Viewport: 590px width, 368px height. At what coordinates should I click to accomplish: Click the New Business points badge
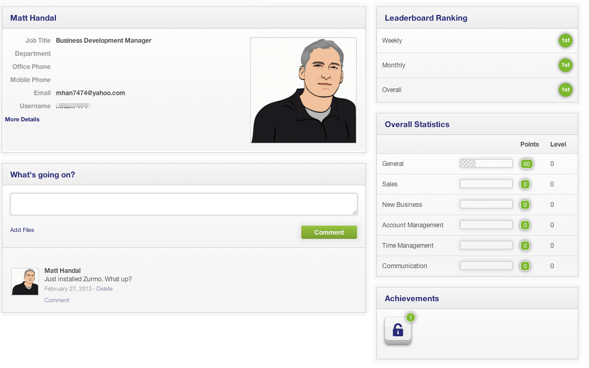525,205
